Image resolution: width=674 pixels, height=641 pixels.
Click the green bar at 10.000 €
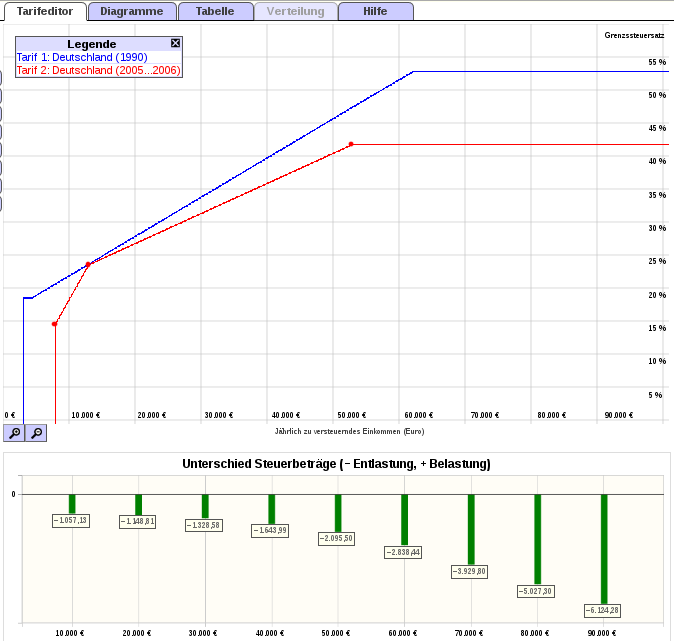[x=72, y=504]
